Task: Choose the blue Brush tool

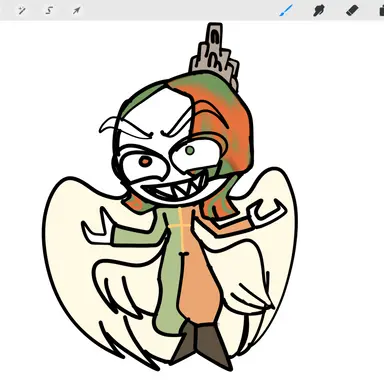Action: point(286,10)
